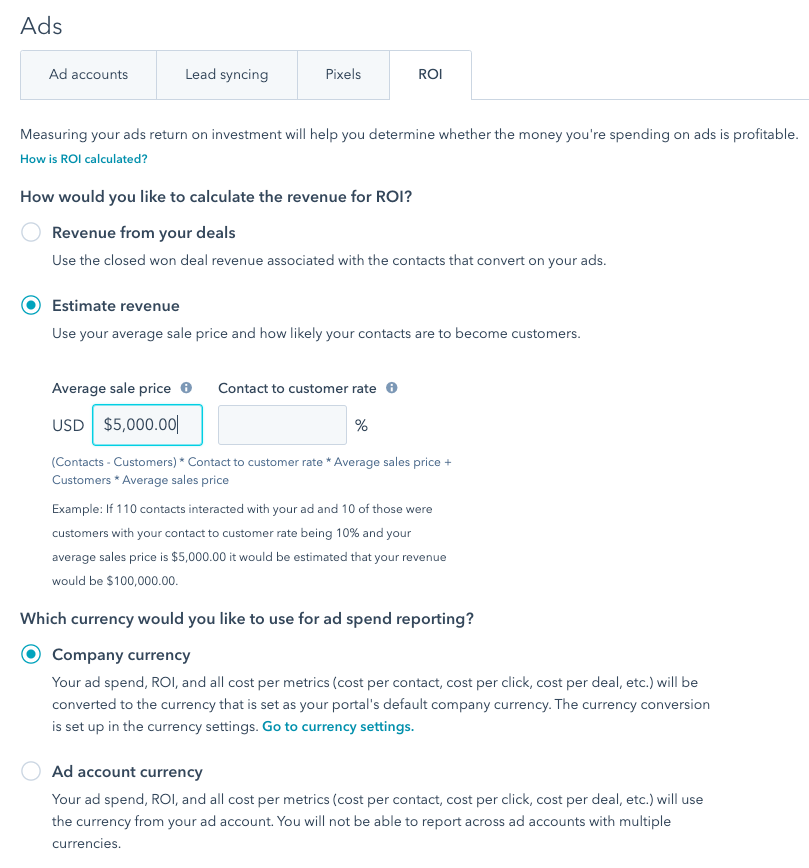Open the Lead syncing tab
809x868 pixels.
click(226, 75)
